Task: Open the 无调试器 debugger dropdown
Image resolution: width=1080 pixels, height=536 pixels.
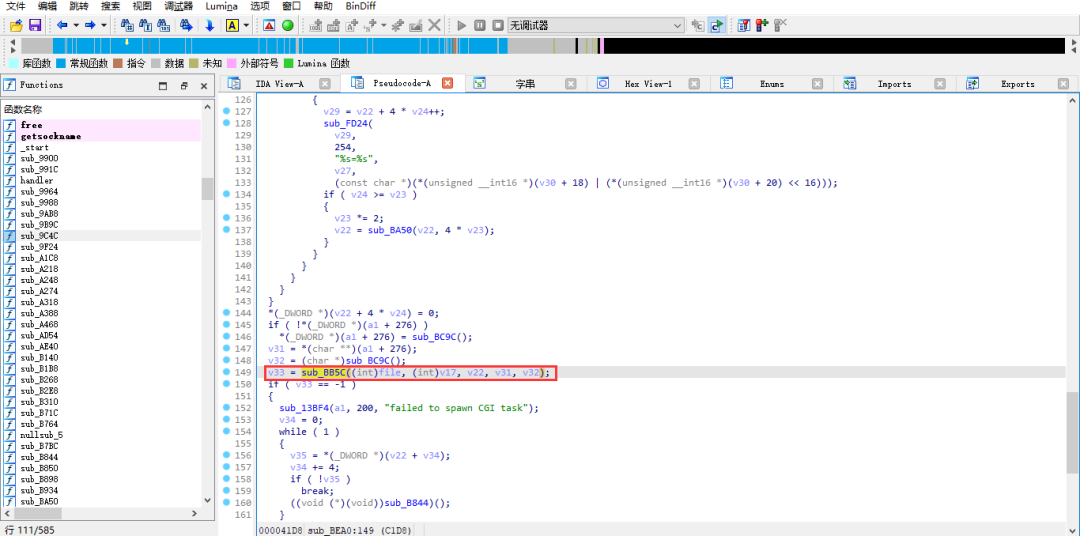Action: pos(596,25)
